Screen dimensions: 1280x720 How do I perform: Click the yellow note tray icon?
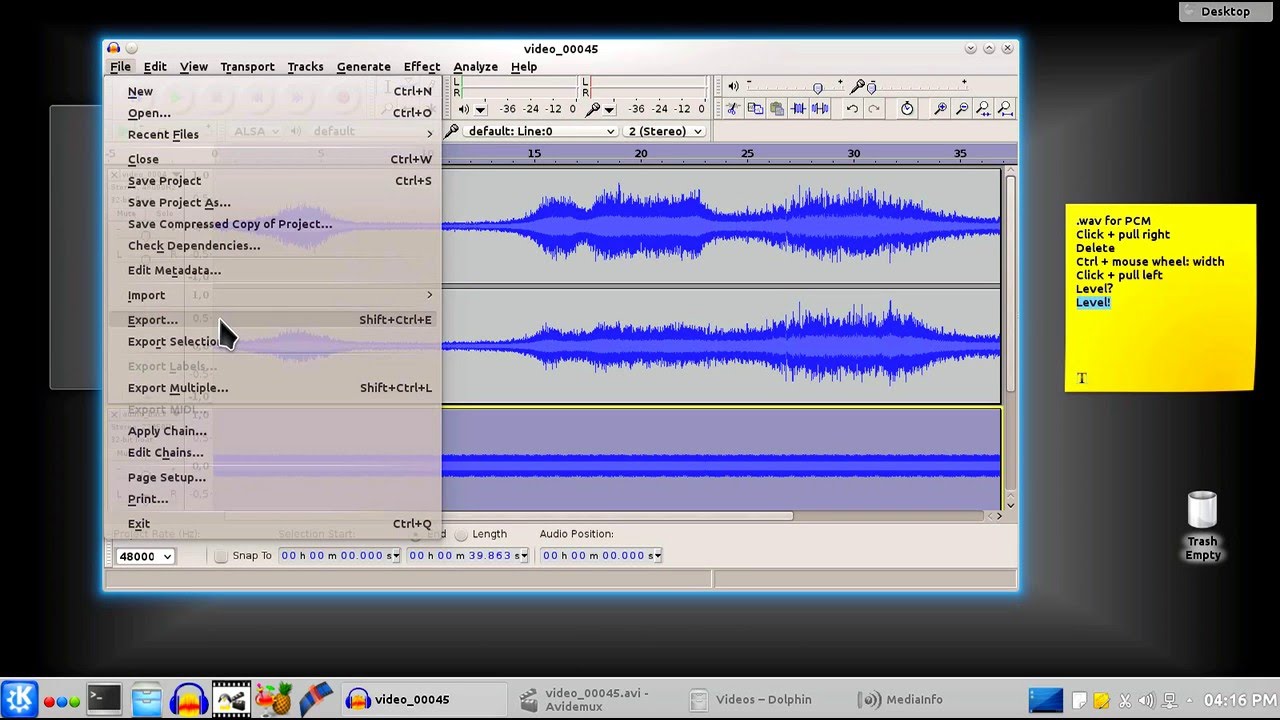pos(1101,700)
